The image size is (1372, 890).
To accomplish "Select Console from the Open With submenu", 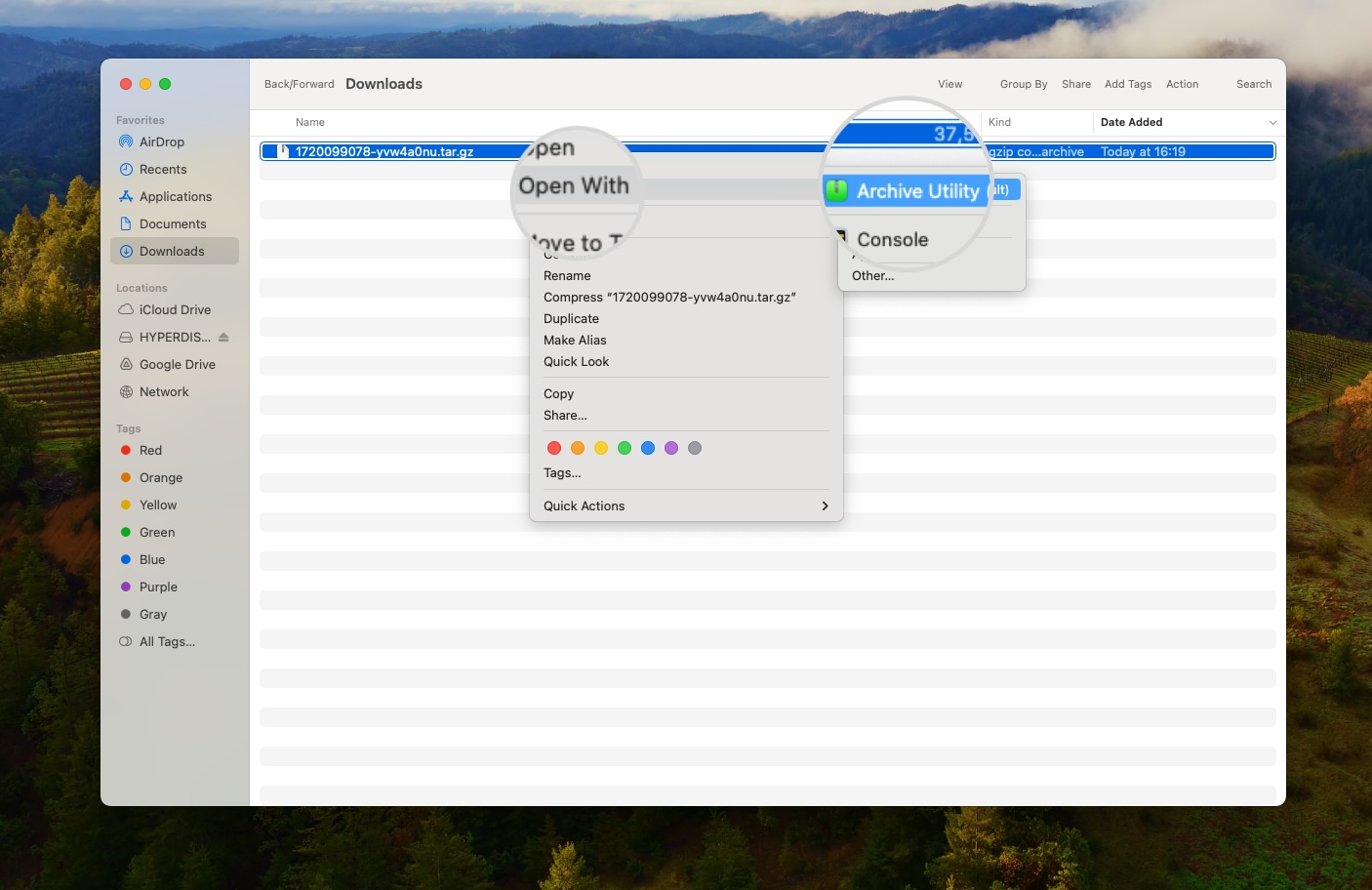I will [x=891, y=239].
